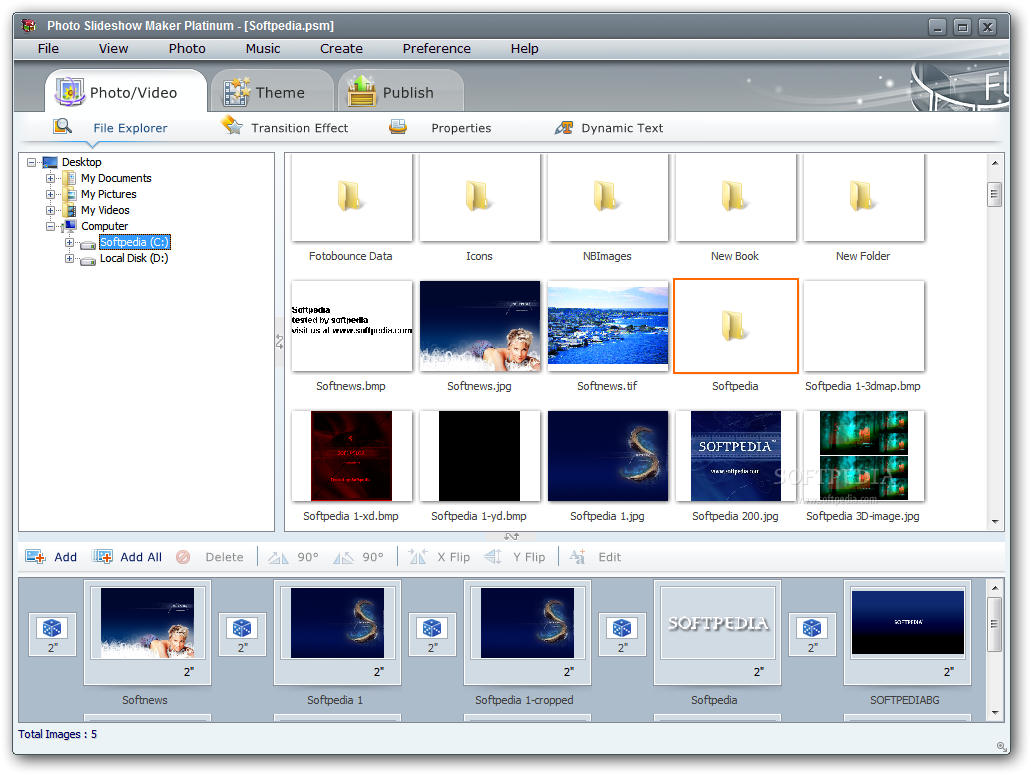This screenshot has width=1031, height=775.
Task: Switch to the Publish tab
Action: click(400, 91)
